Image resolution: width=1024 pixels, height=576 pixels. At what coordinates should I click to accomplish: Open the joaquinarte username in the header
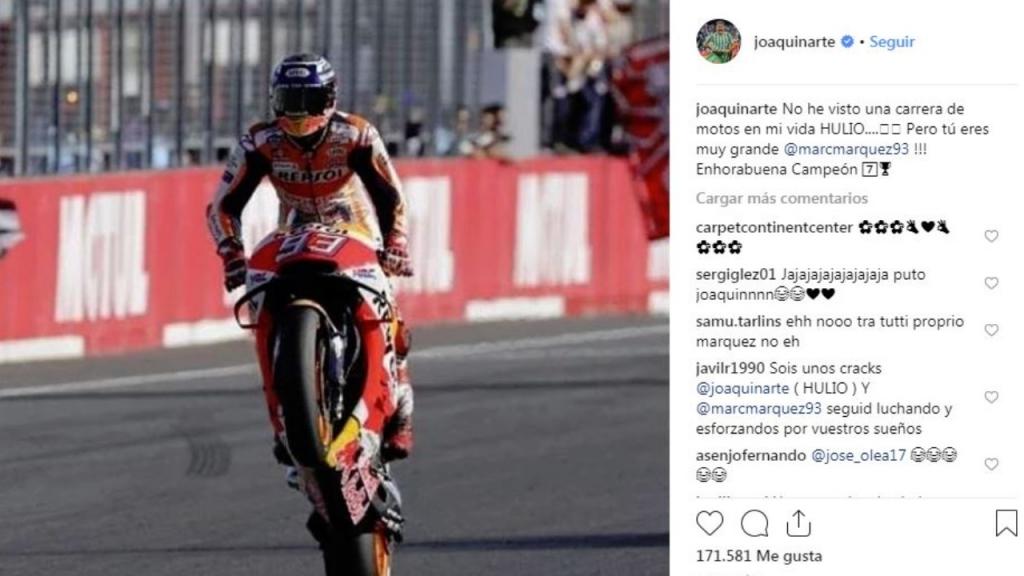pyautogui.click(x=794, y=42)
